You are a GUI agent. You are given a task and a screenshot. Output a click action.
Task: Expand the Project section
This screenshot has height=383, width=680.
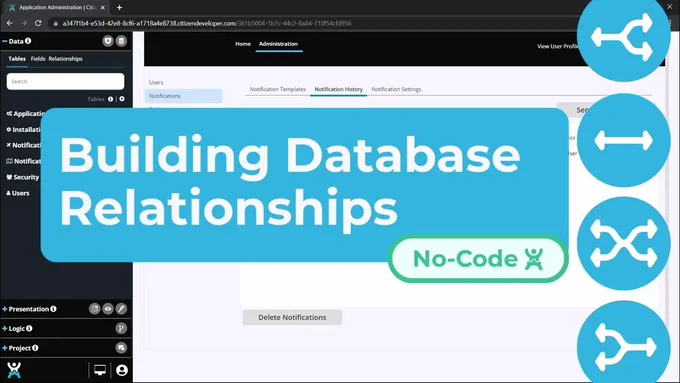pyautogui.click(x=5, y=348)
